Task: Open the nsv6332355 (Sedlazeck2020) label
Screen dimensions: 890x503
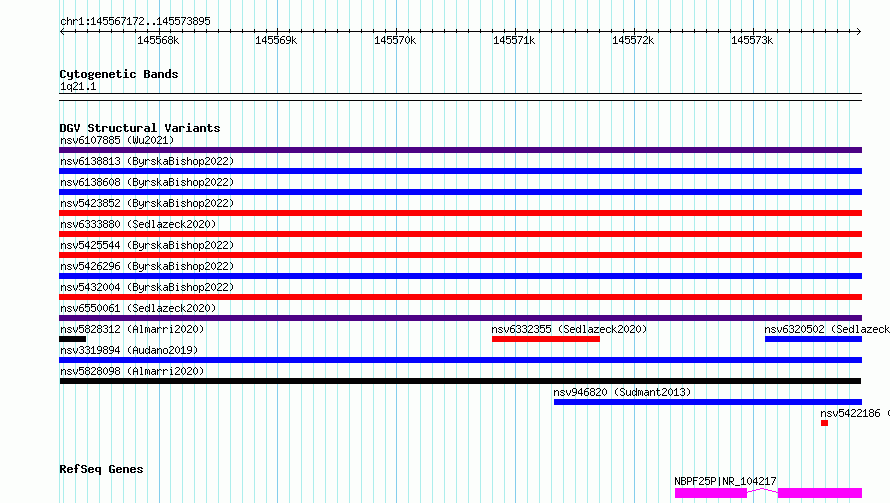Action: (x=569, y=329)
